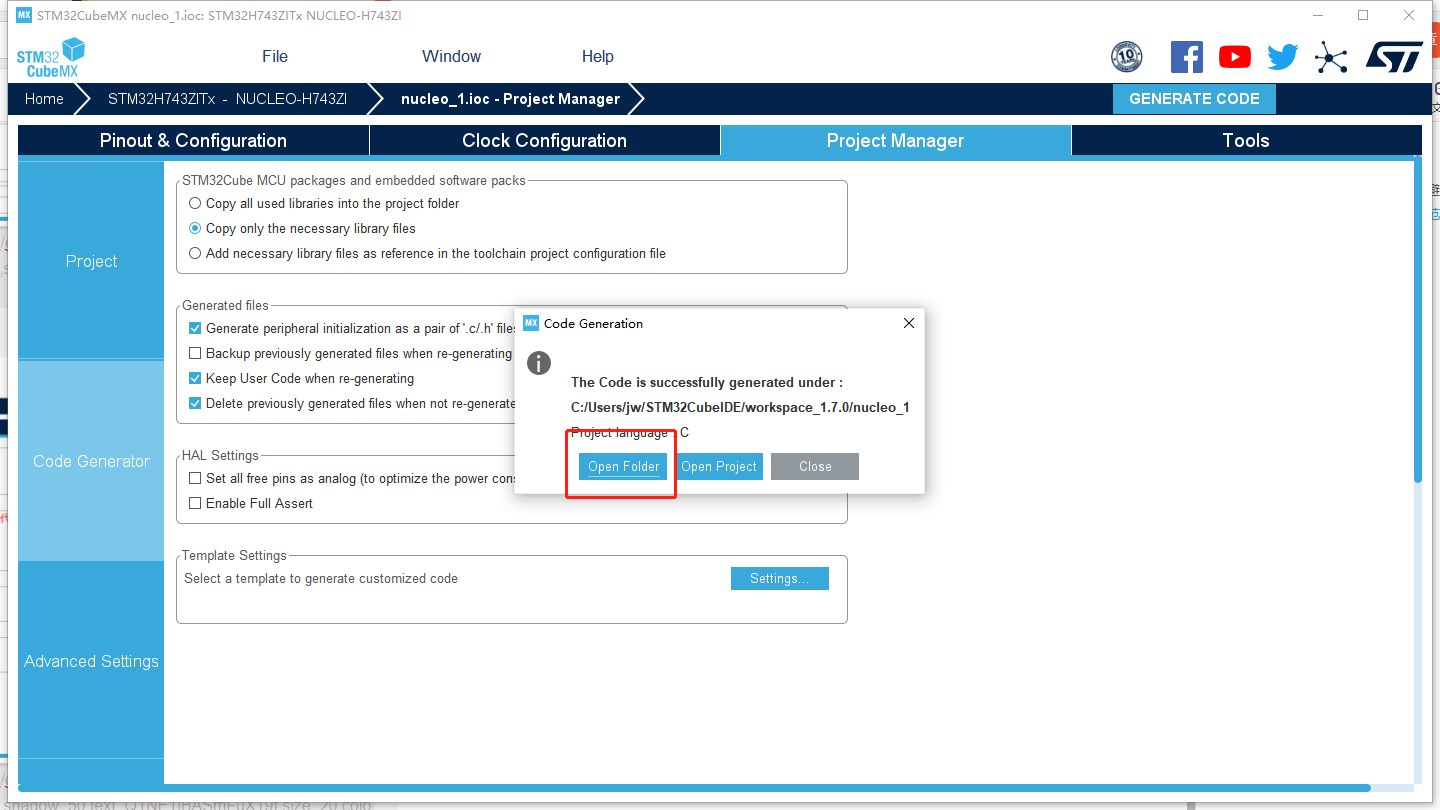1440x810 pixels.
Task: Open template Settings... button
Action: click(x=780, y=578)
